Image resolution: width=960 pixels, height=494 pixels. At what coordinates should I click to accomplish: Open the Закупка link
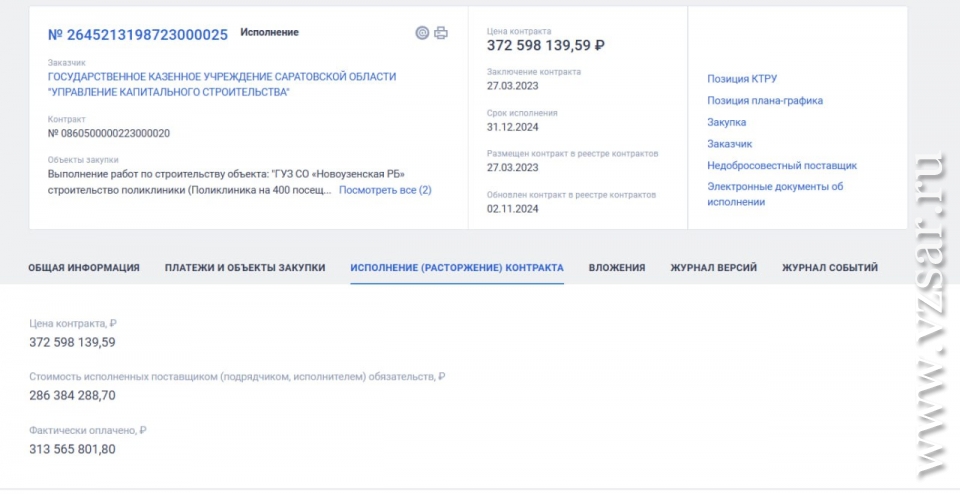click(727, 122)
